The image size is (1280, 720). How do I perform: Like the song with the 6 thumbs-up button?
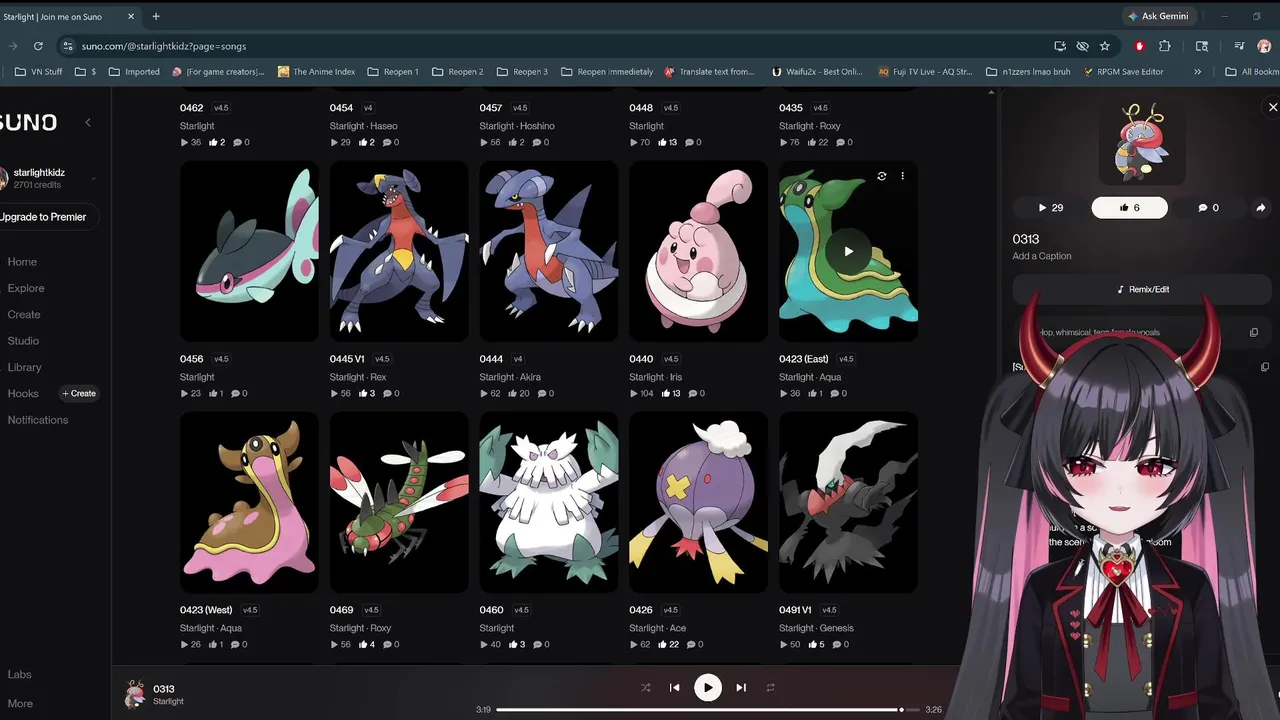(1129, 207)
